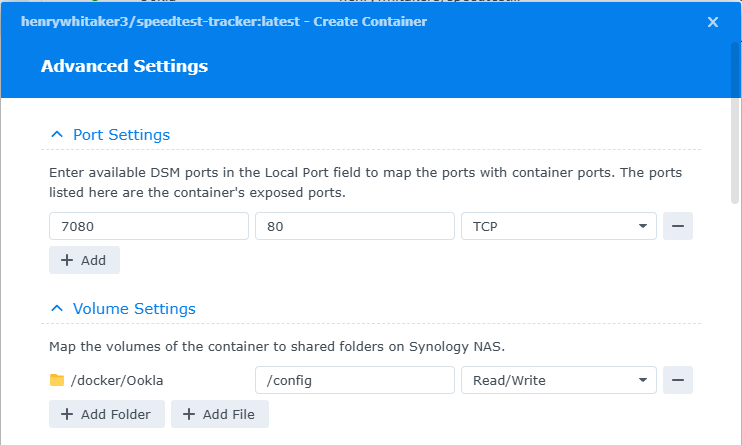Open the TCP protocol dropdown

557,226
